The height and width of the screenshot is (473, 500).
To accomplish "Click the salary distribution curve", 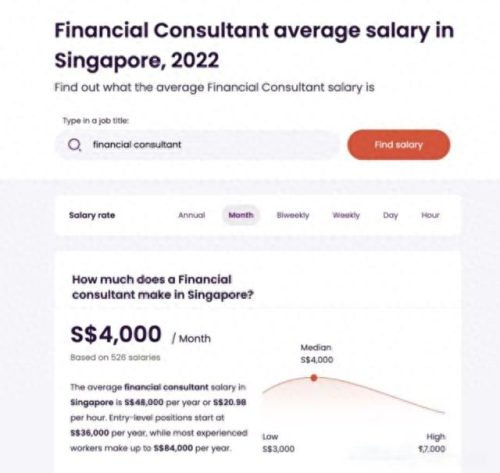I will click(x=354, y=395).
